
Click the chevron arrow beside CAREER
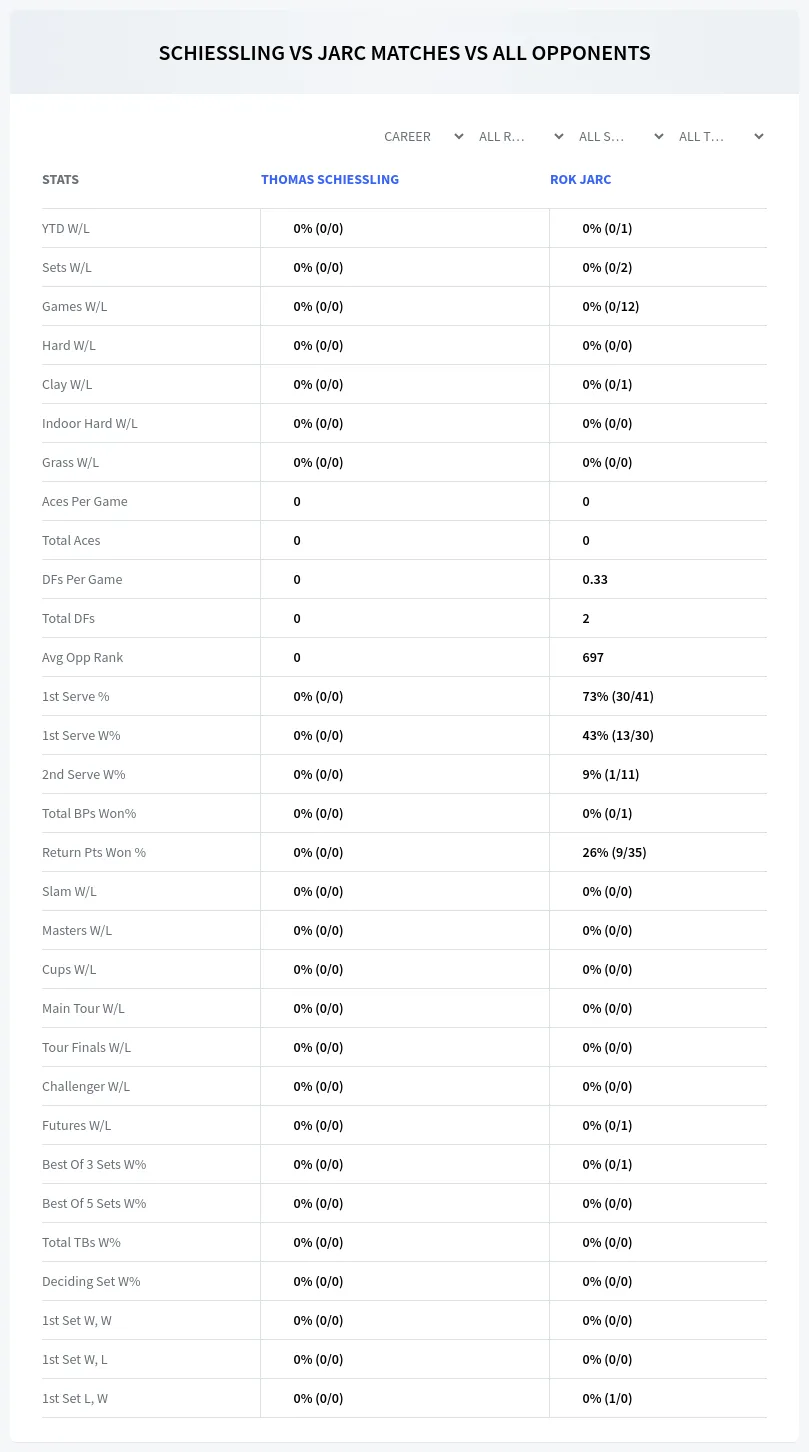point(459,136)
